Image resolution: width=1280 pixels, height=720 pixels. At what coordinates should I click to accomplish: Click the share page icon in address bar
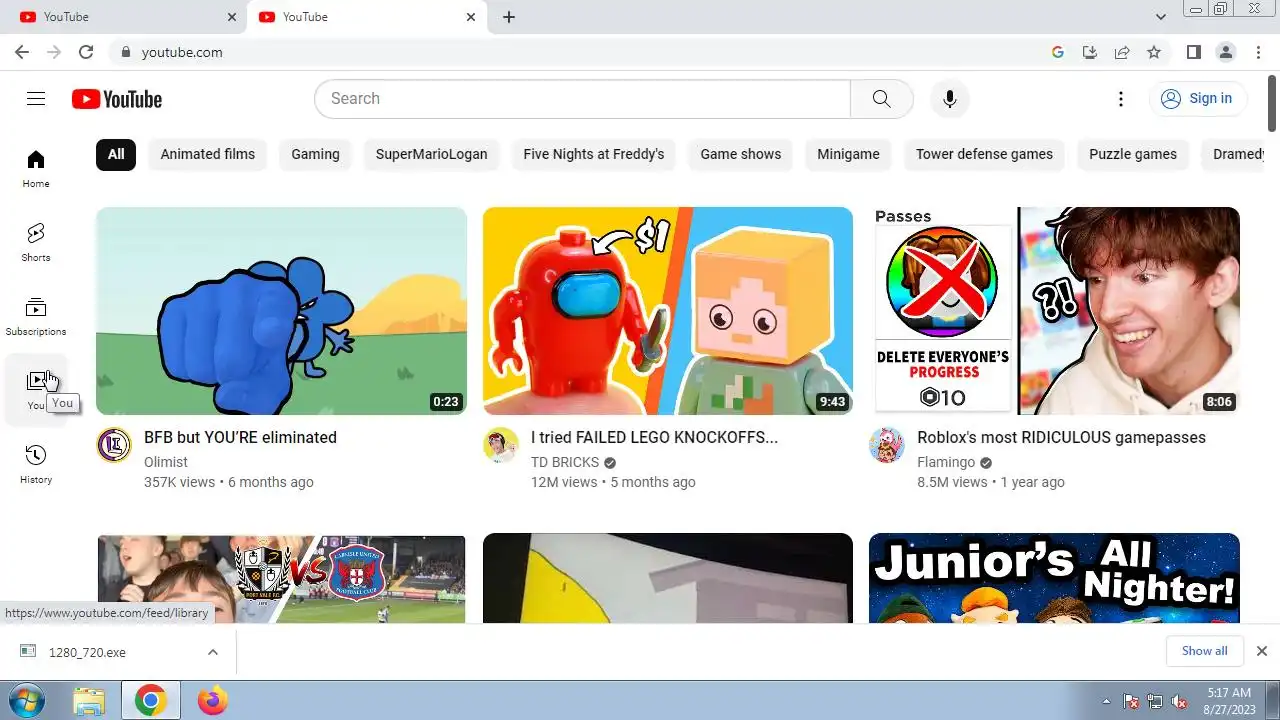(x=1122, y=52)
